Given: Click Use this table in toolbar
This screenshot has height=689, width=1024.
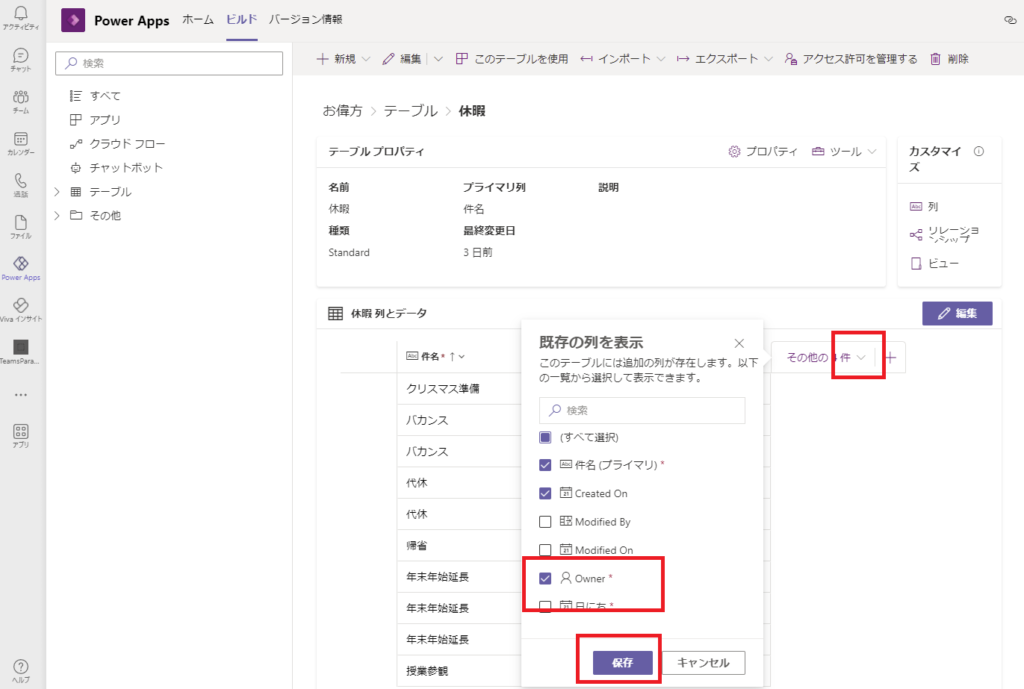Looking at the screenshot, I should coord(511,59).
